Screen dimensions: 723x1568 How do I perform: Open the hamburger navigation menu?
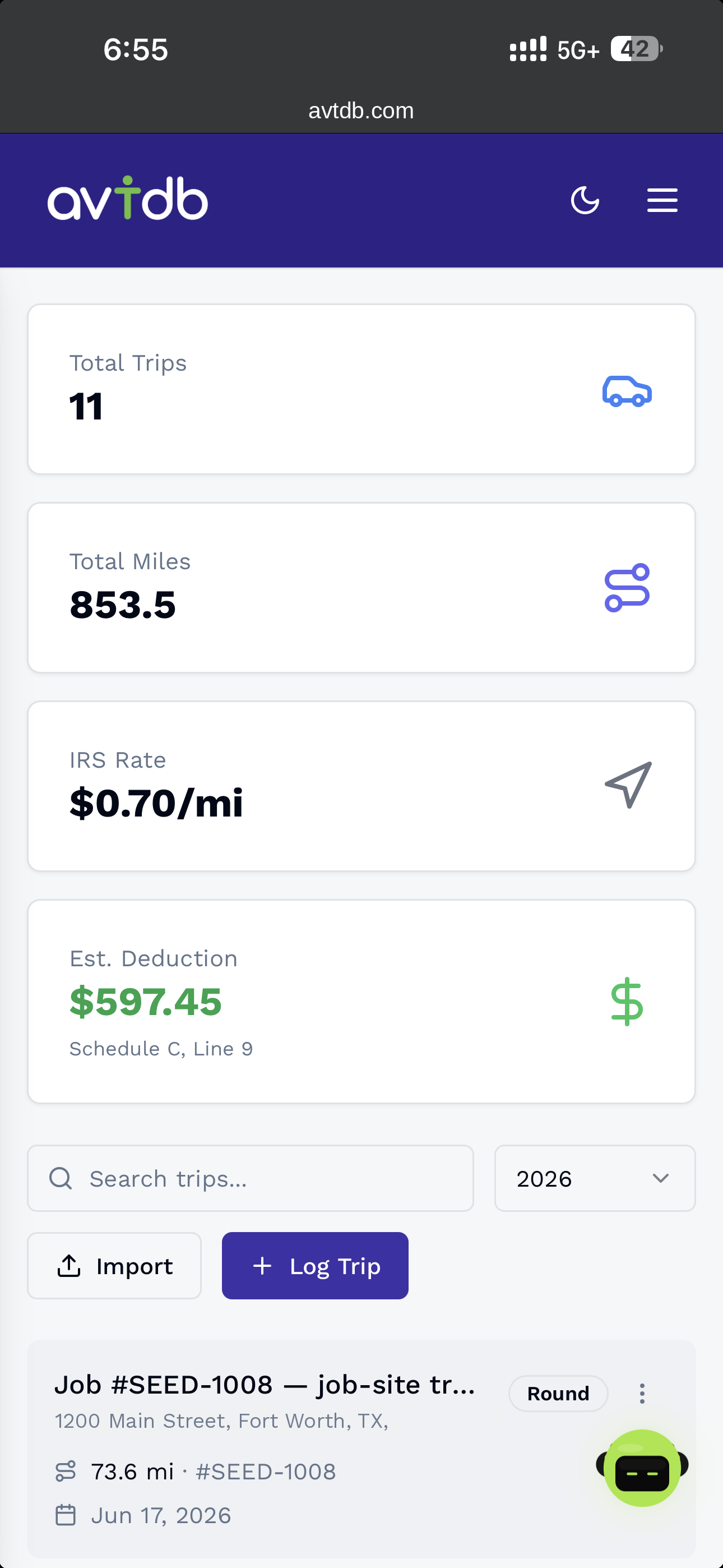[x=662, y=200]
